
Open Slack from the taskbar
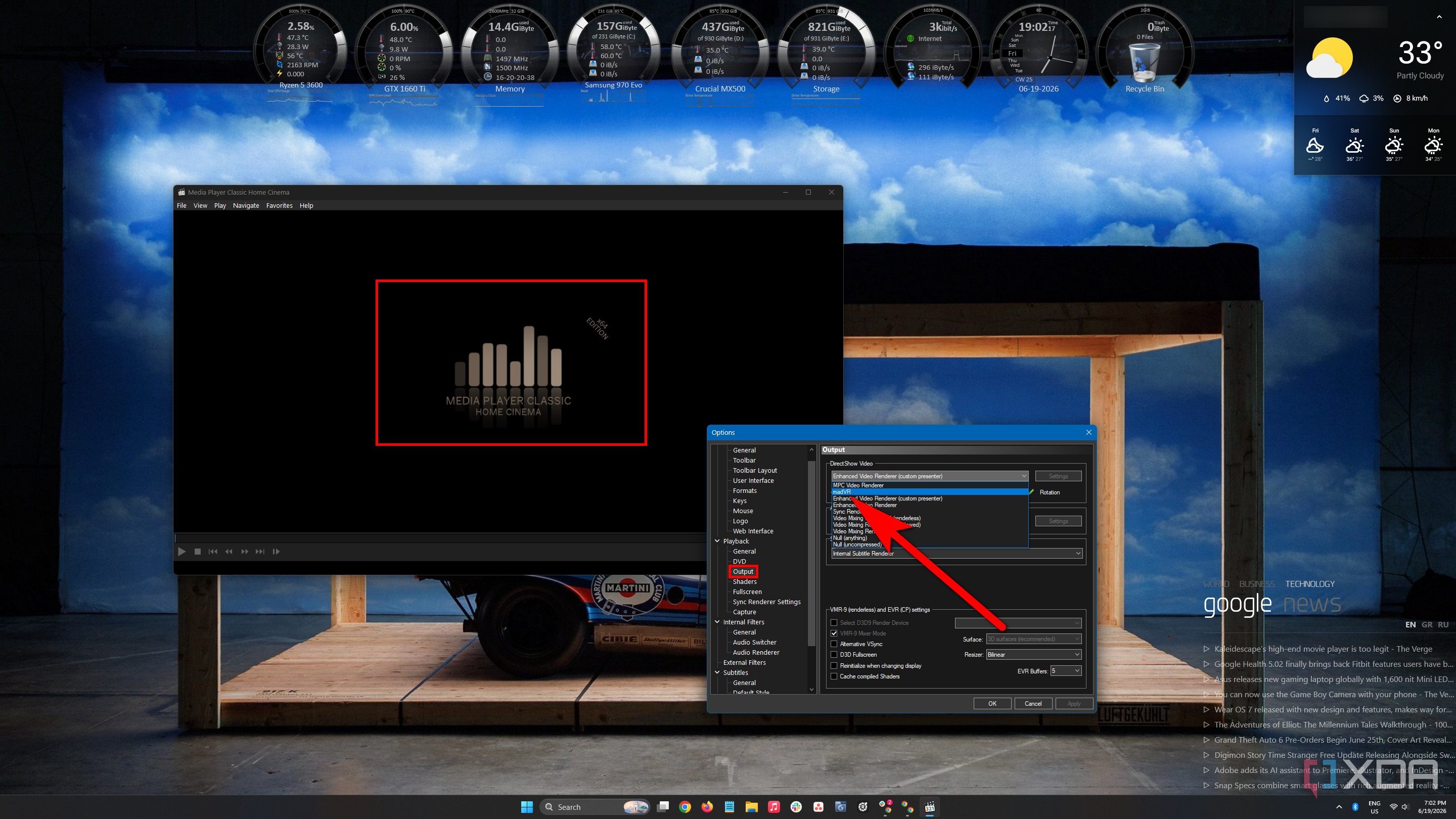(x=796, y=807)
